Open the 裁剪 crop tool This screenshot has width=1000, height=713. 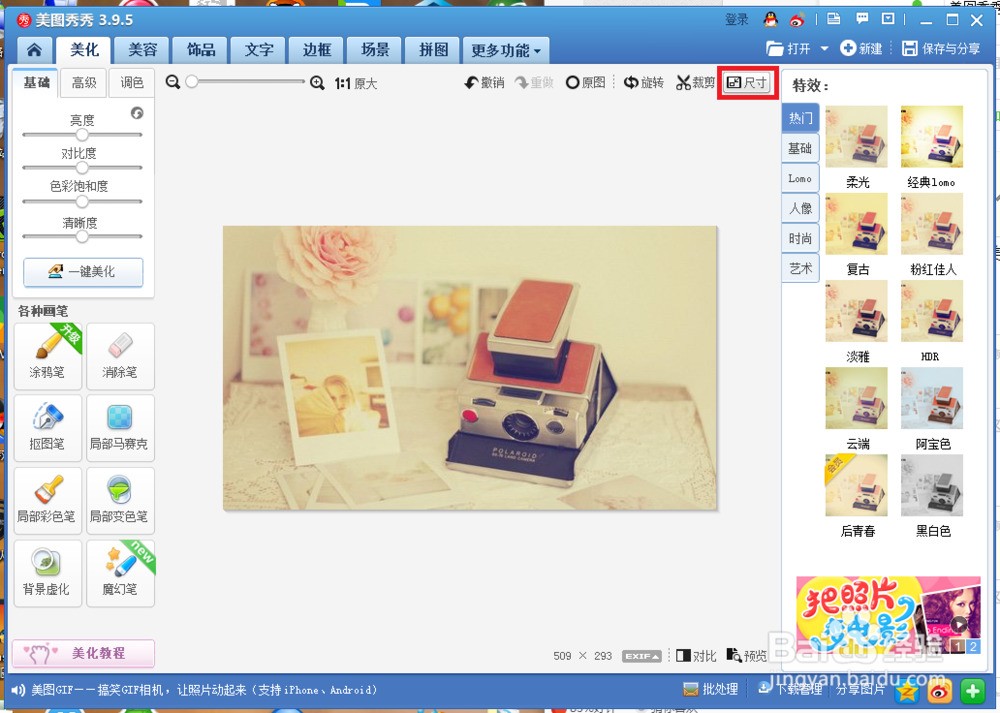[695, 82]
